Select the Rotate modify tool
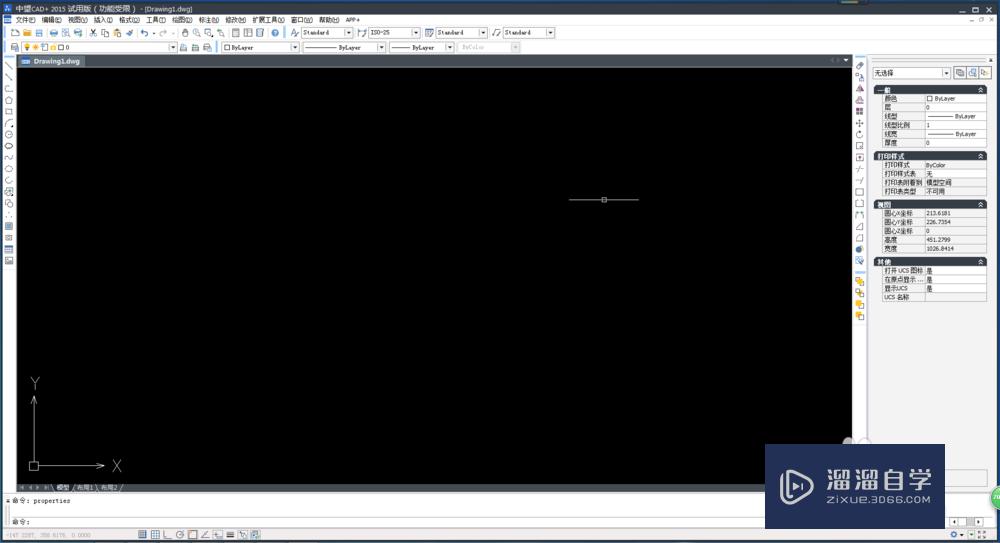1000x543 pixels. coord(860,134)
